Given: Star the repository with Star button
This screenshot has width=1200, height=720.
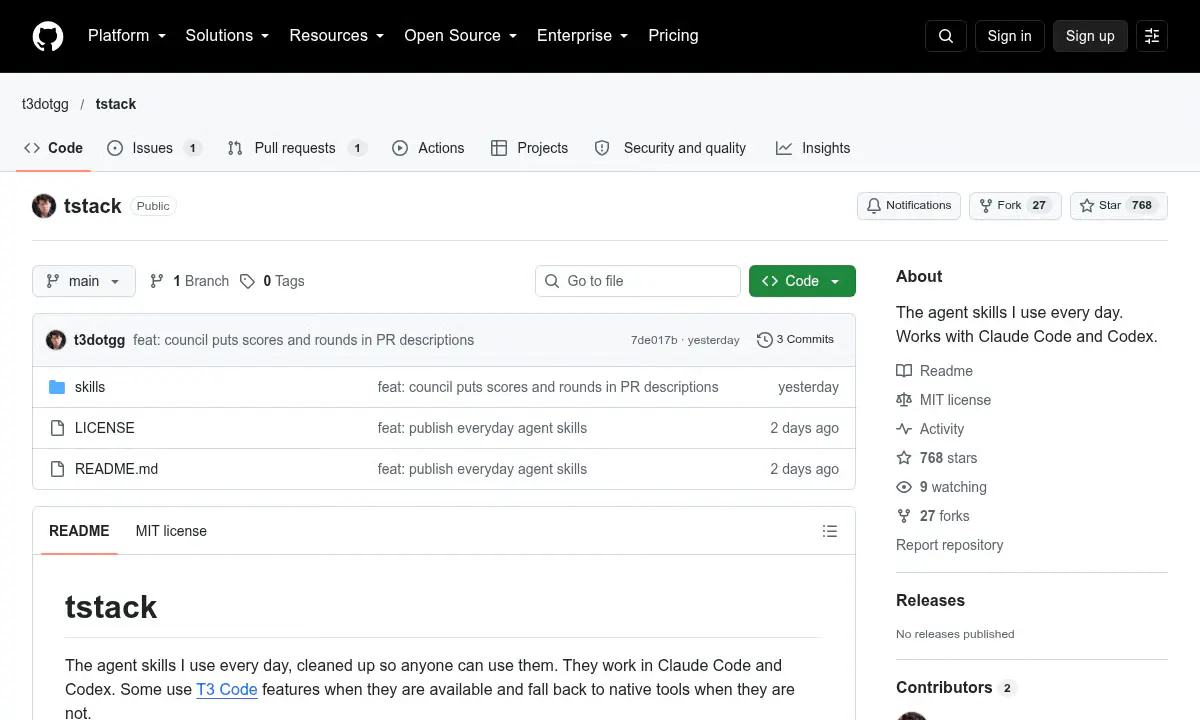Looking at the screenshot, I should tap(1119, 206).
